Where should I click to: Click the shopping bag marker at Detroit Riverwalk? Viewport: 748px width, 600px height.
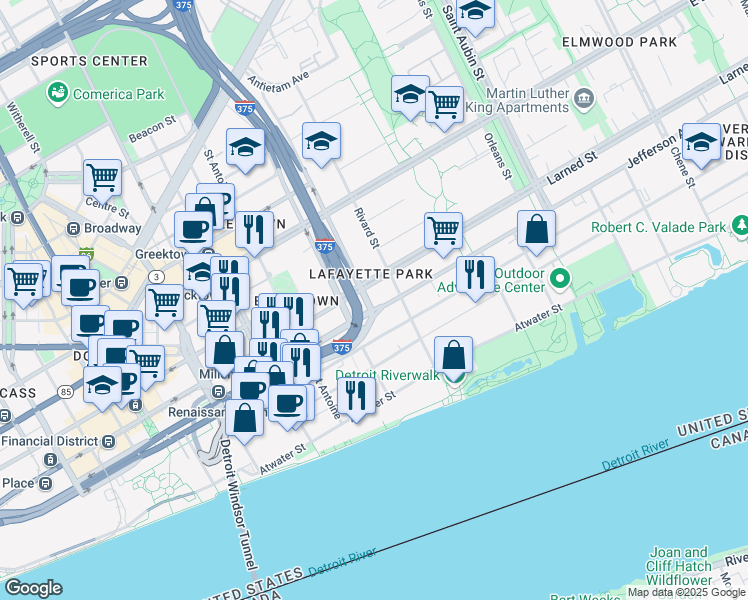pos(454,355)
